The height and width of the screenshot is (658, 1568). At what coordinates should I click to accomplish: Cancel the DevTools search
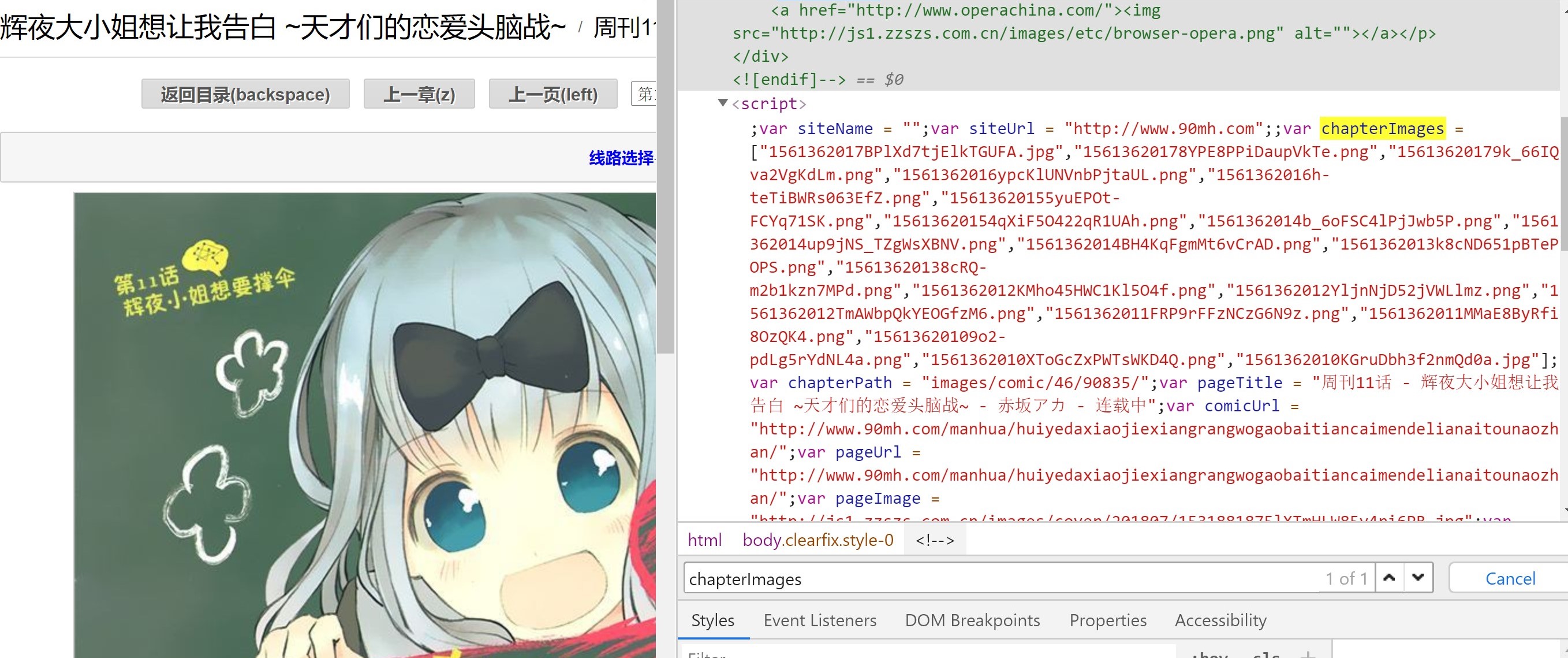pos(1510,578)
